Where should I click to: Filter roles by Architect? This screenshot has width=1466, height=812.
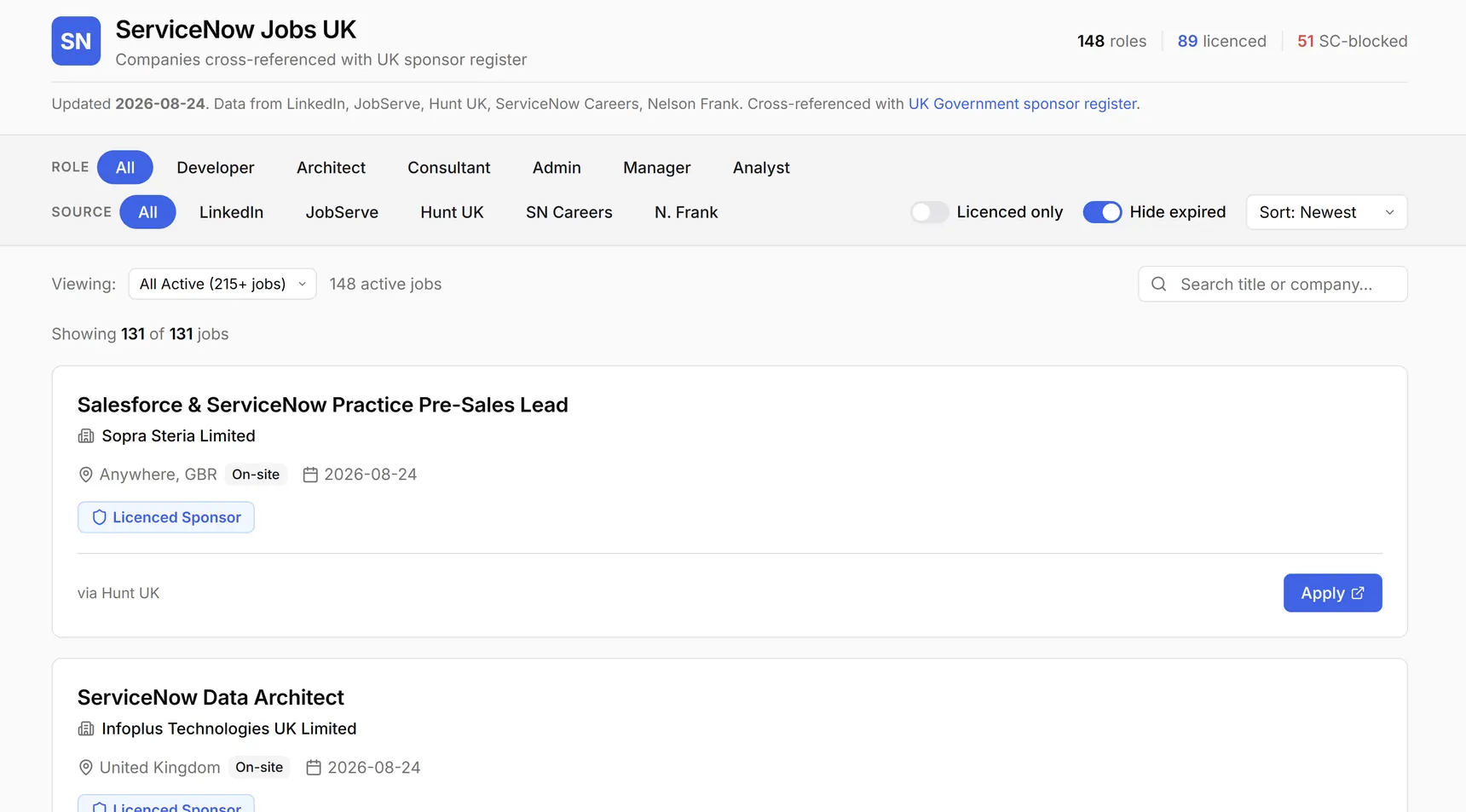point(331,167)
